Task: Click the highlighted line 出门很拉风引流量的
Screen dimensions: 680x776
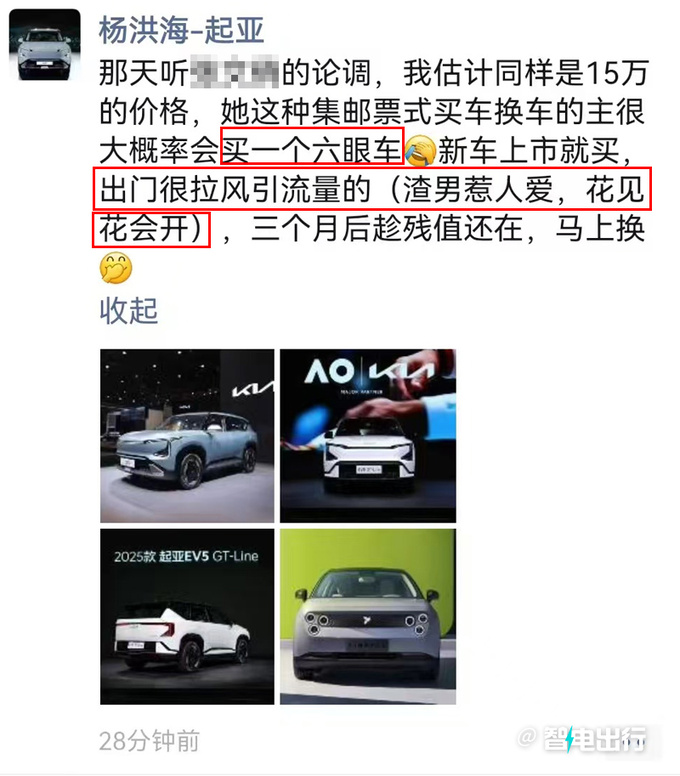Action: coord(236,189)
